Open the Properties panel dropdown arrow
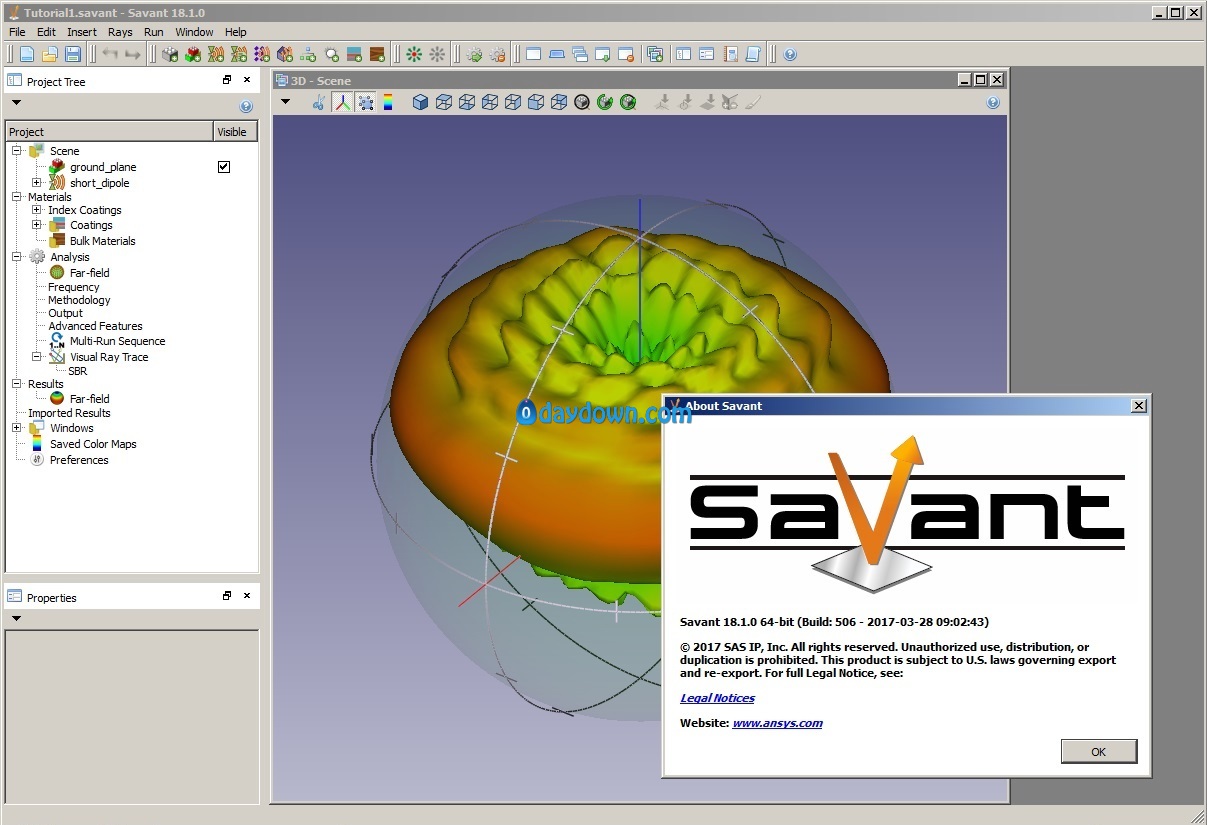 [x=16, y=618]
